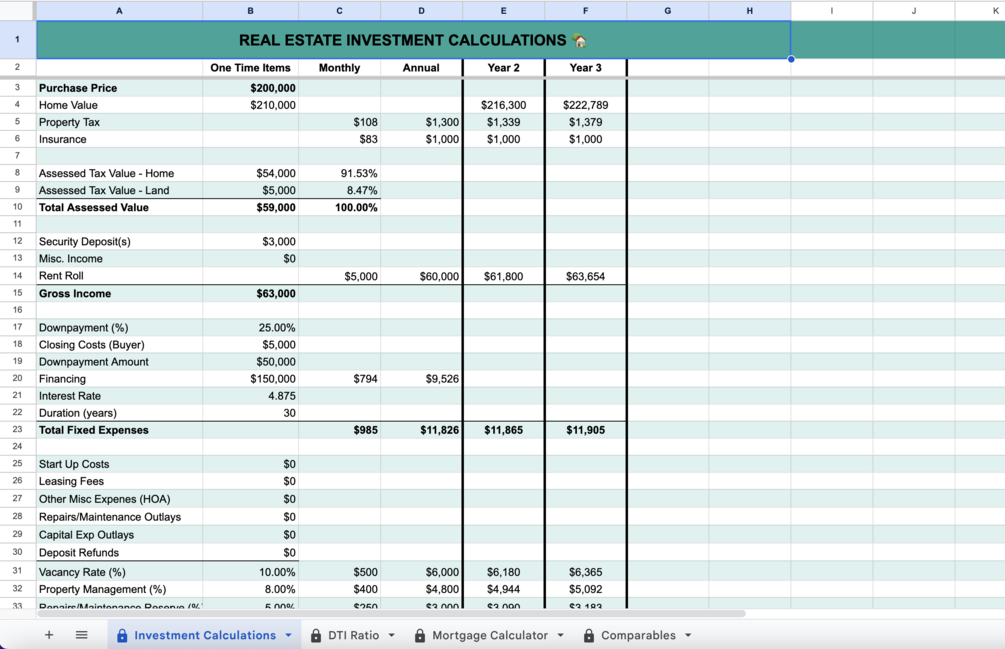Click the Downpayment 25.00% cell
This screenshot has width=1005, height=649.
(x=251, y=327)
